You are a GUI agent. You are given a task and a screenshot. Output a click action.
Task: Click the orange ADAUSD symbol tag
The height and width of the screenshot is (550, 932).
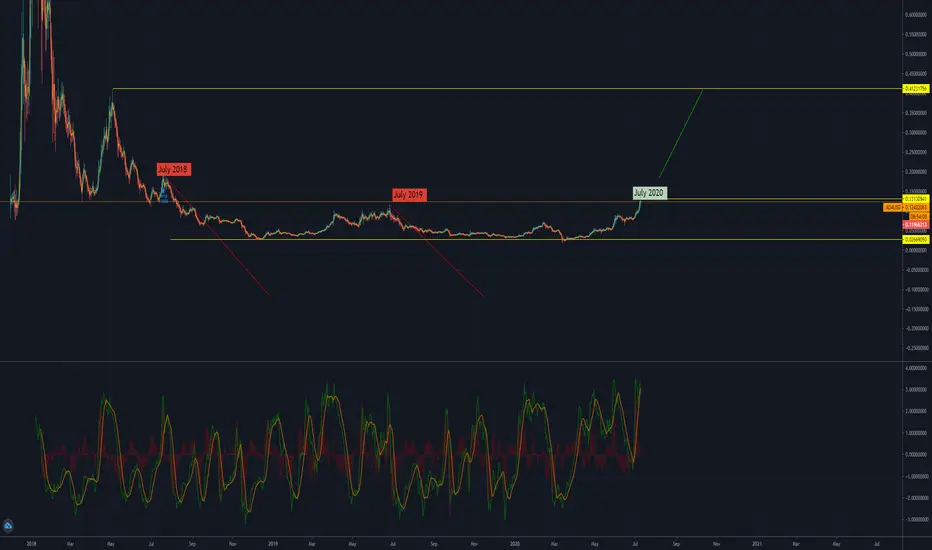point(893,208)
